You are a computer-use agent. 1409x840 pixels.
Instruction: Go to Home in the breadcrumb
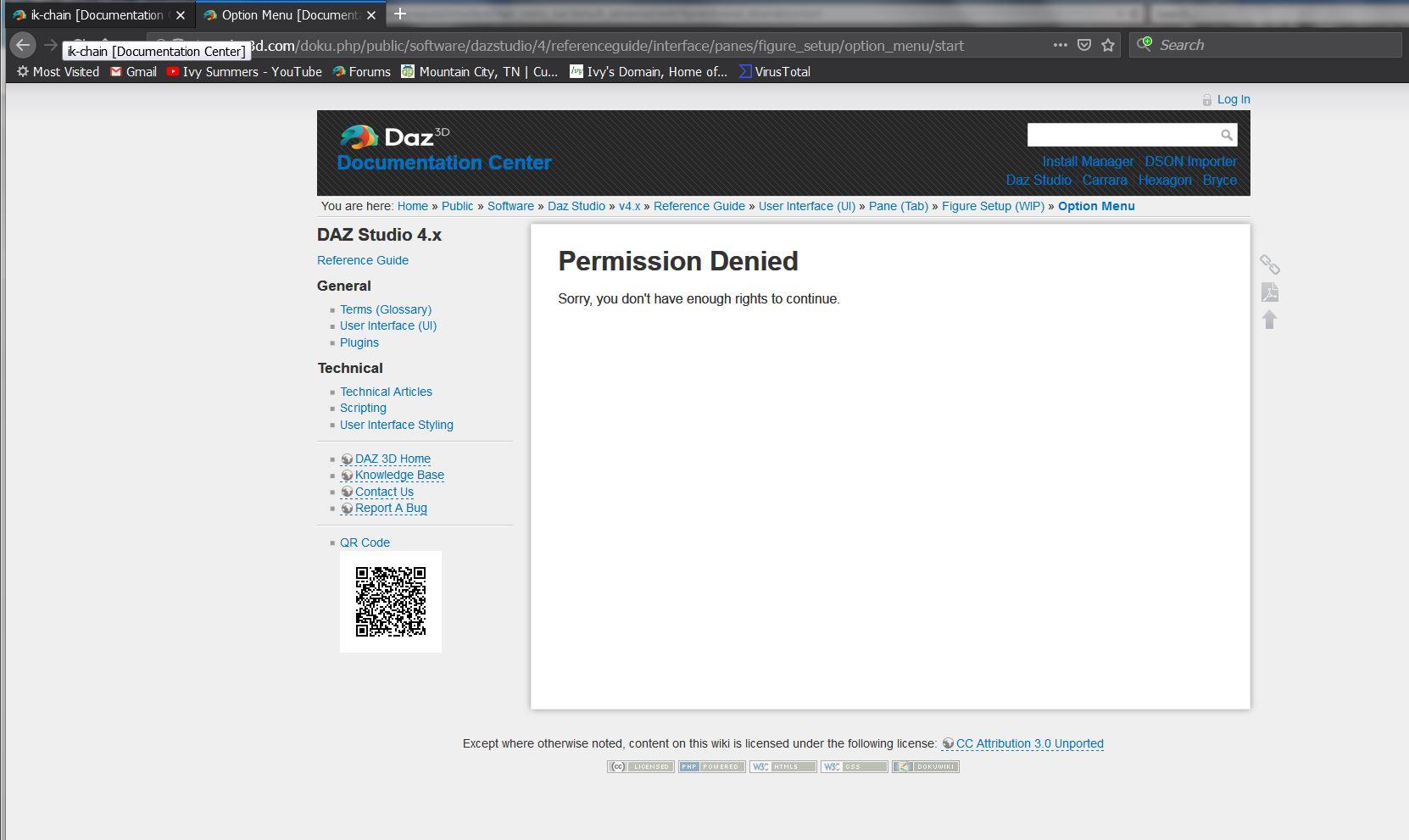[413, 206]
